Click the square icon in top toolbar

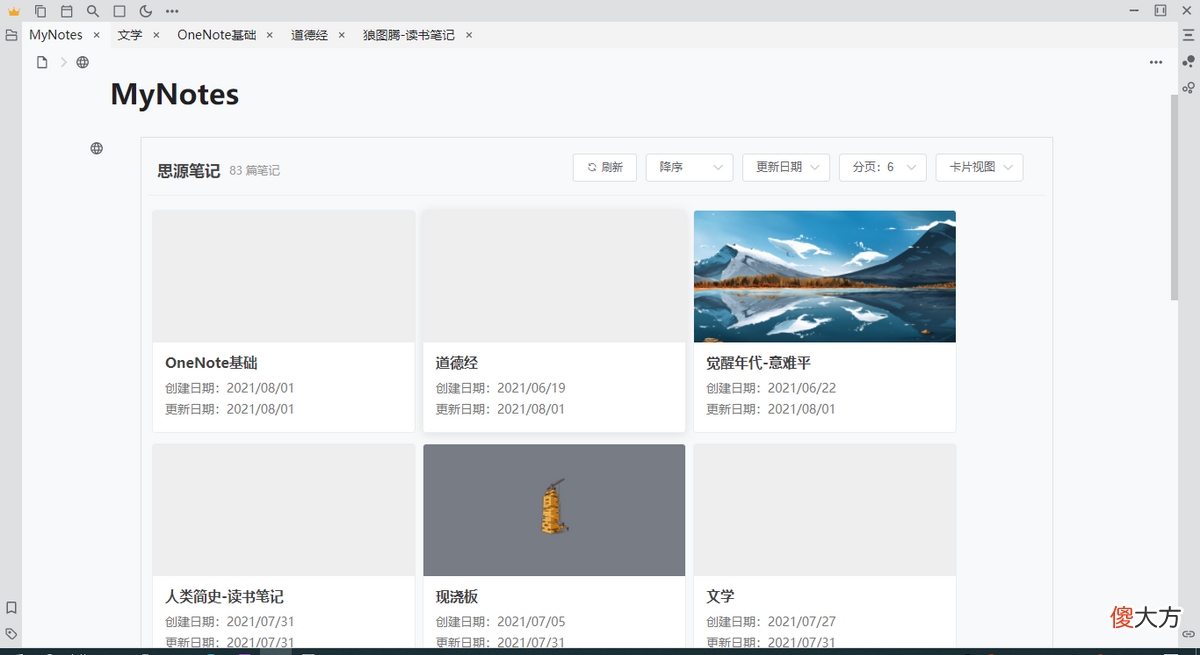pyautogui.click(x=119, y=11)
